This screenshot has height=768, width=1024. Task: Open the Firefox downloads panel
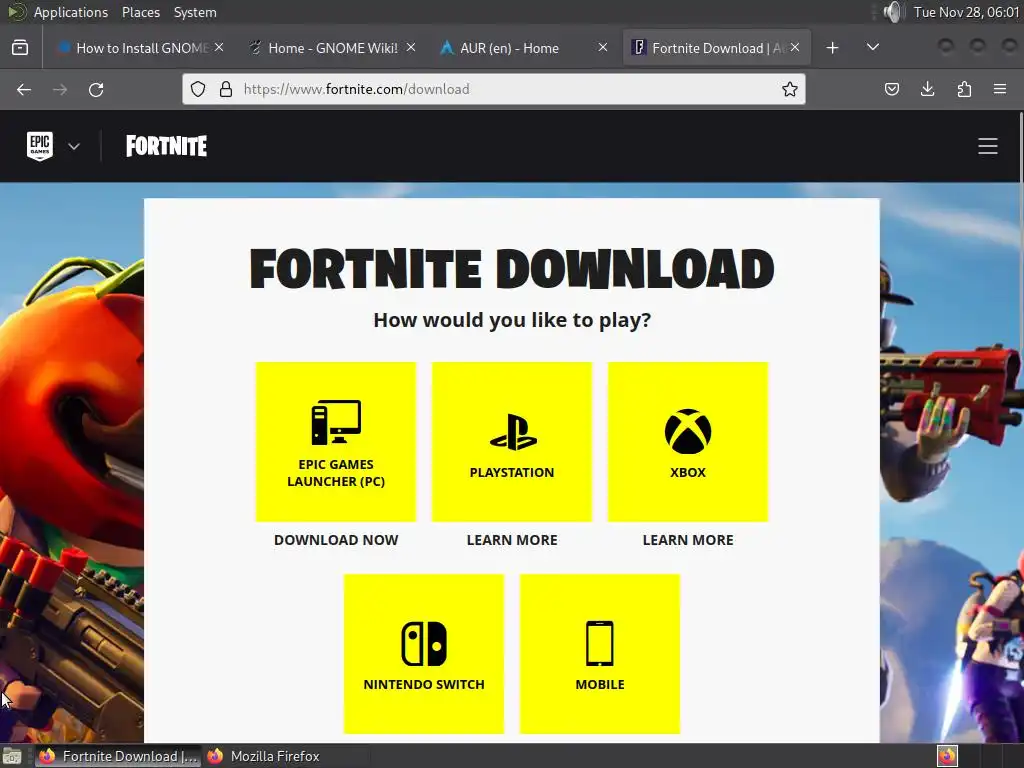click(927, 89)
